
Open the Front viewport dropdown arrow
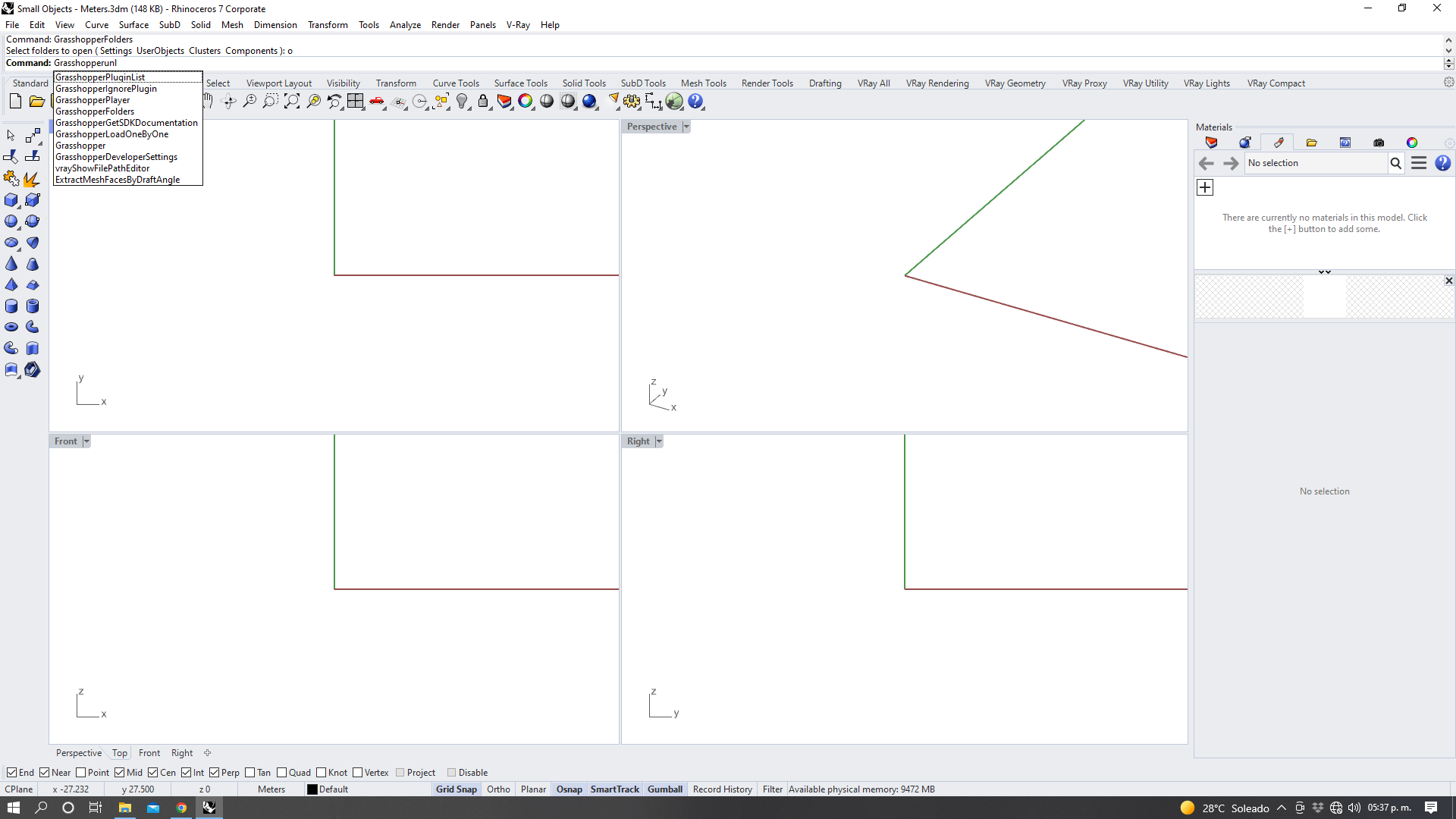coord(86,441)
